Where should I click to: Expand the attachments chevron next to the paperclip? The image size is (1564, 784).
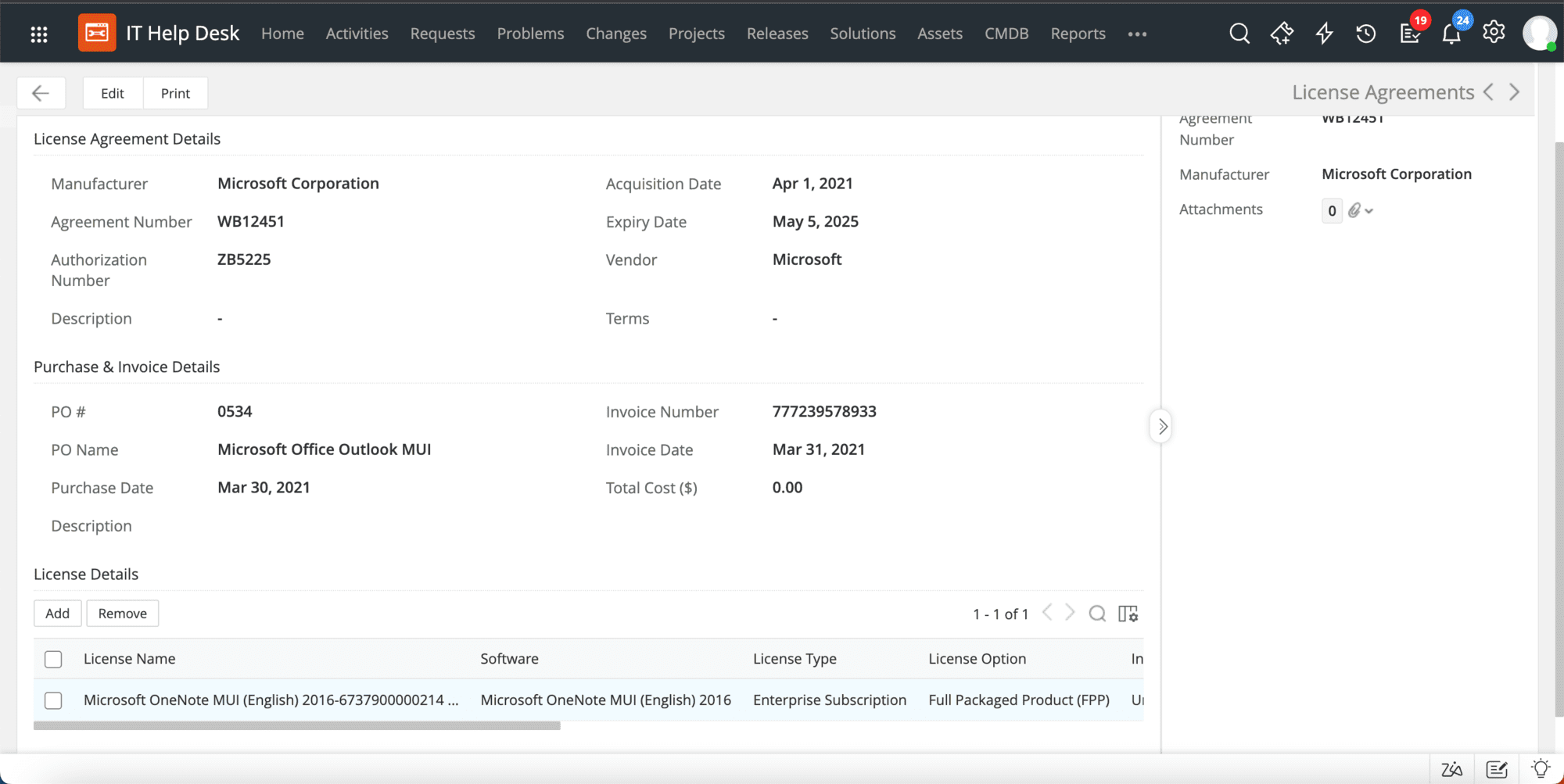[1369, 210]
